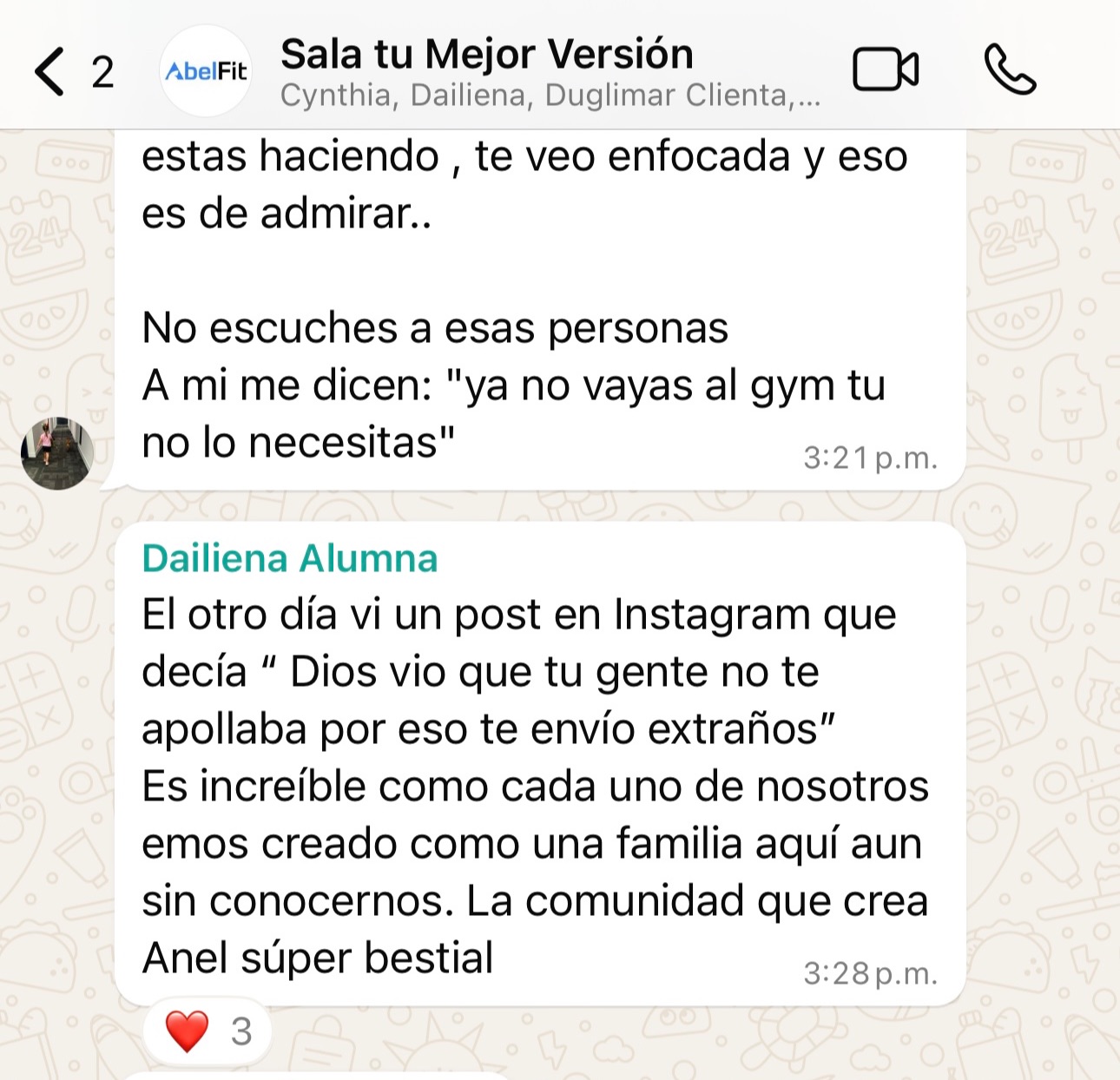Tap the back arrow to return to chats
The width and height of the screenshot is (1120, 1080).
coord(49,71)
